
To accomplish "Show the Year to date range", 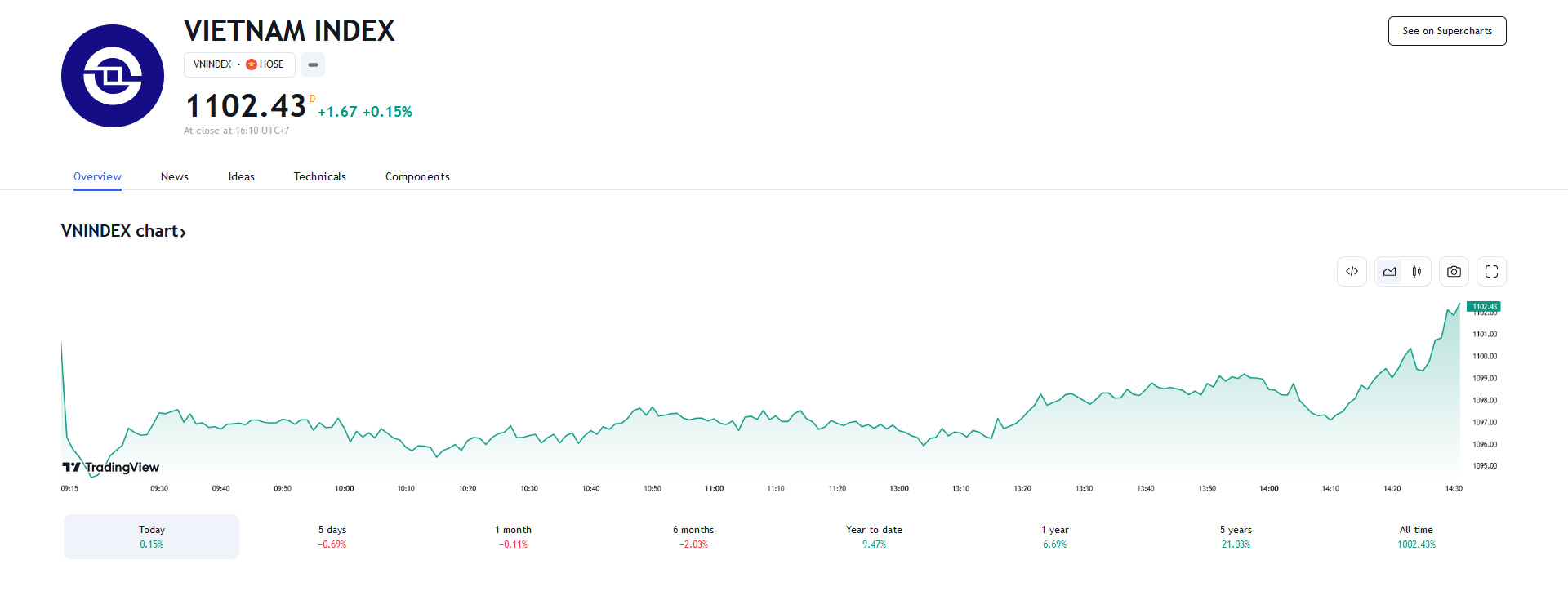I will click(x=874, y=536).
